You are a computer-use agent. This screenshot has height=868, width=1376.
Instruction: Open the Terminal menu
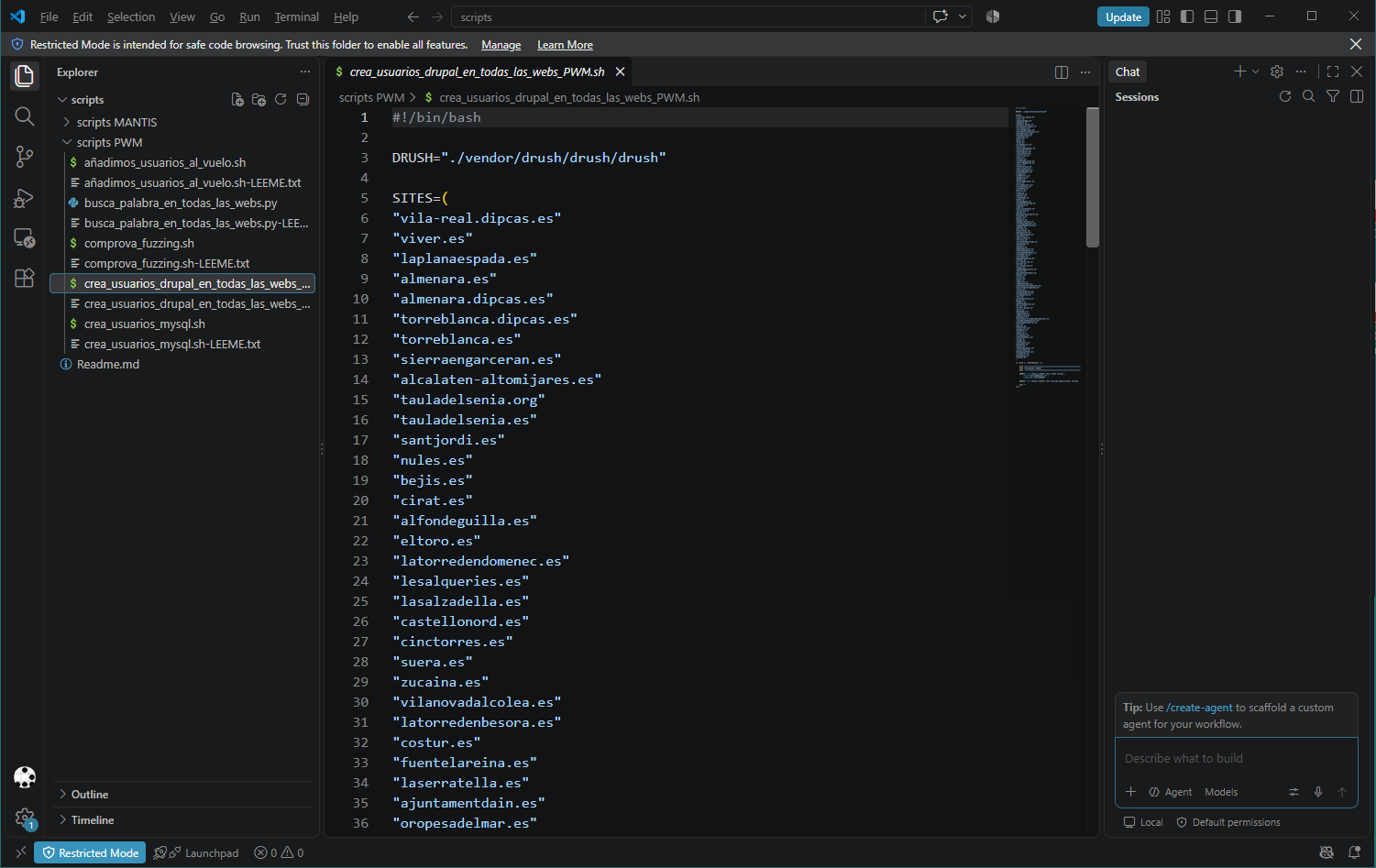coord(297,16)
